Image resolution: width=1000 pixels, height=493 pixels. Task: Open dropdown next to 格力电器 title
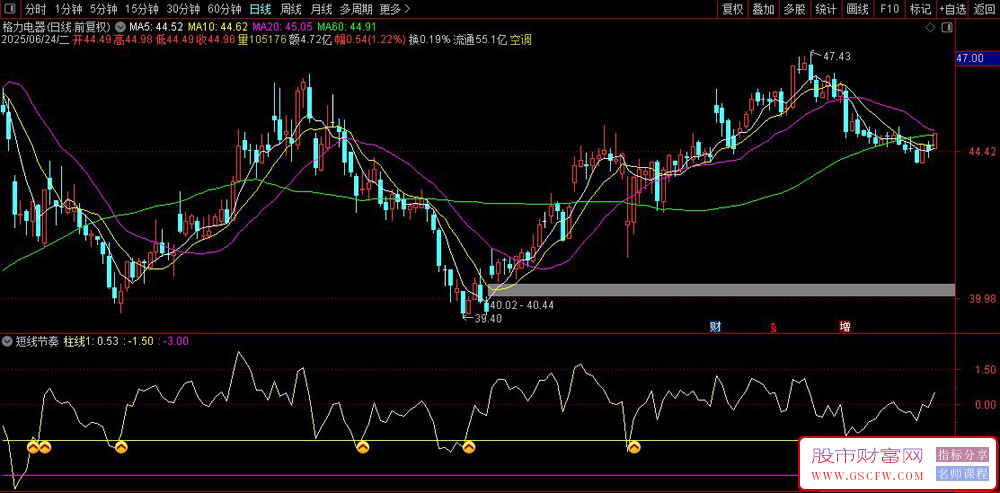(x=121, y=27)
